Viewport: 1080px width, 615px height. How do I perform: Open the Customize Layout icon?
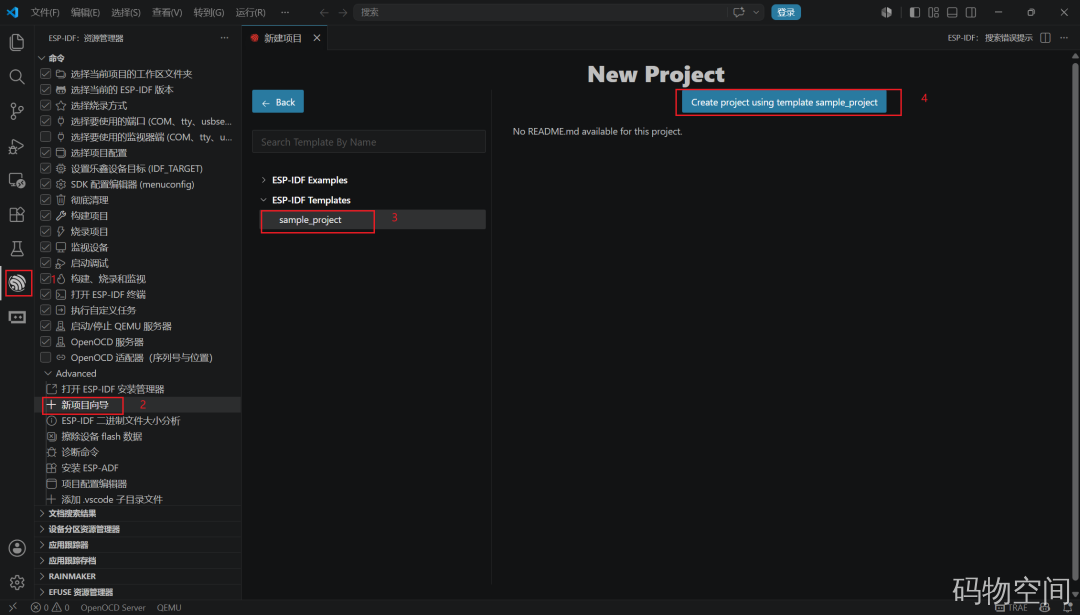click(x=933, y=12)
